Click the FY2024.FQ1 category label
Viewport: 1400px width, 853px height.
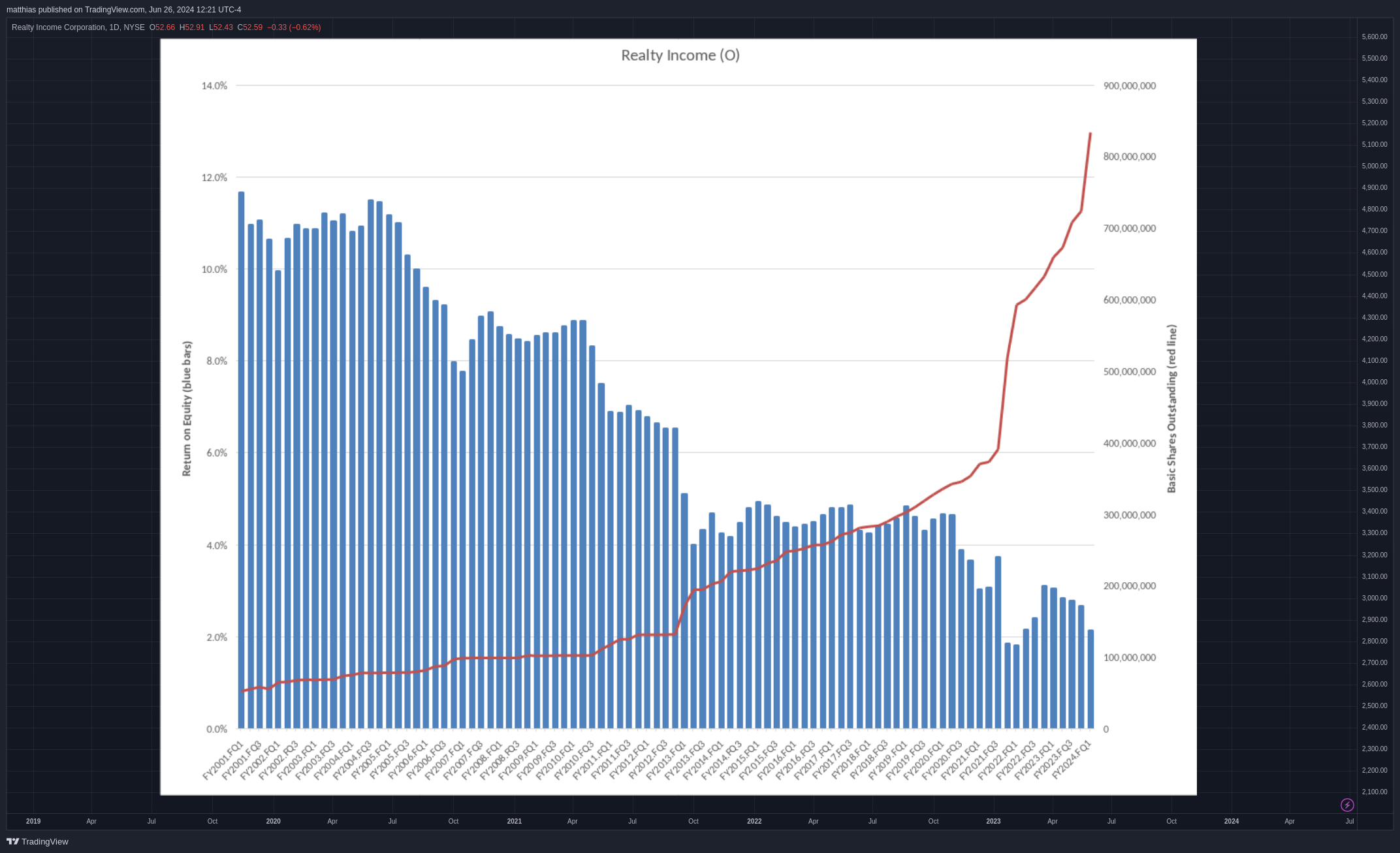tap(1073, 760)
